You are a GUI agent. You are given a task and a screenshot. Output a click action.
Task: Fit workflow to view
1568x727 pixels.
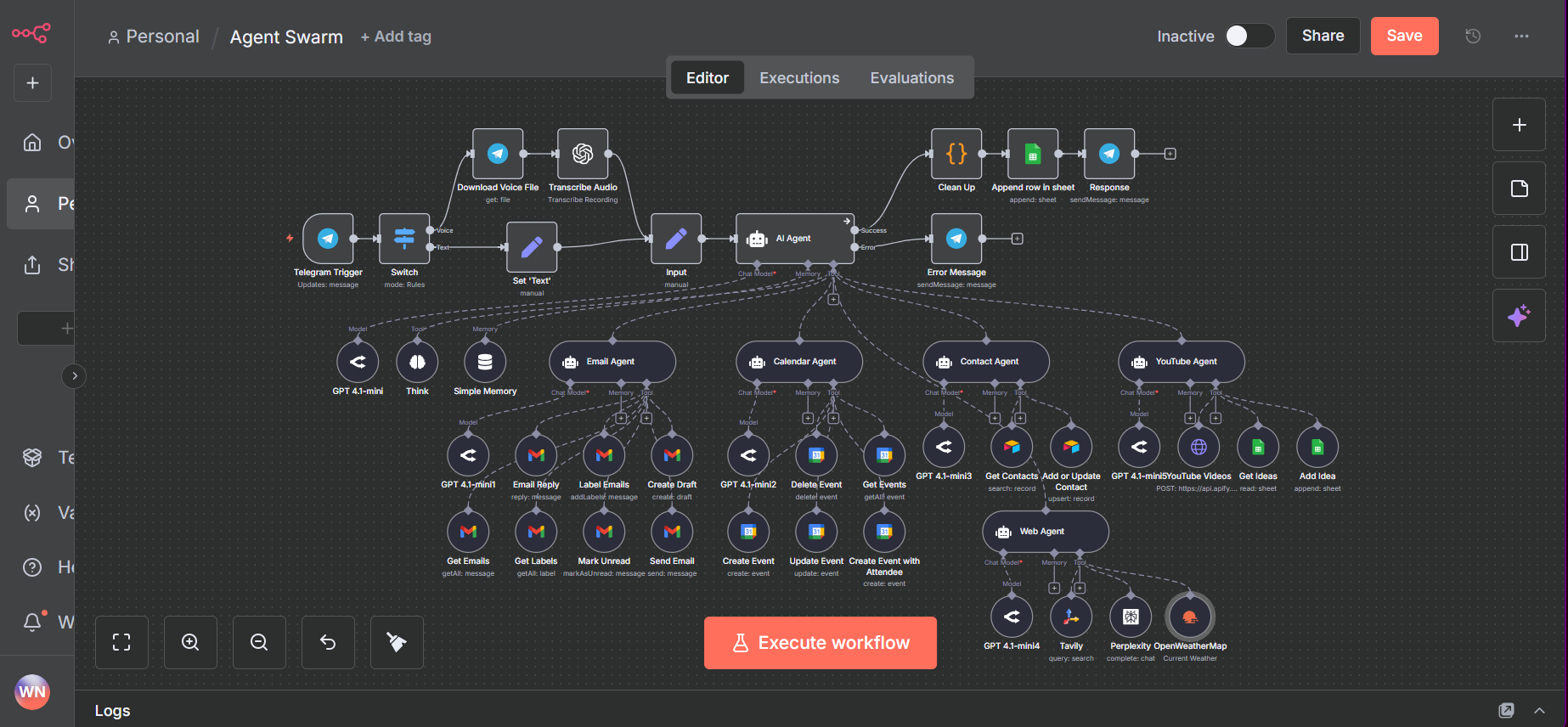121,642
